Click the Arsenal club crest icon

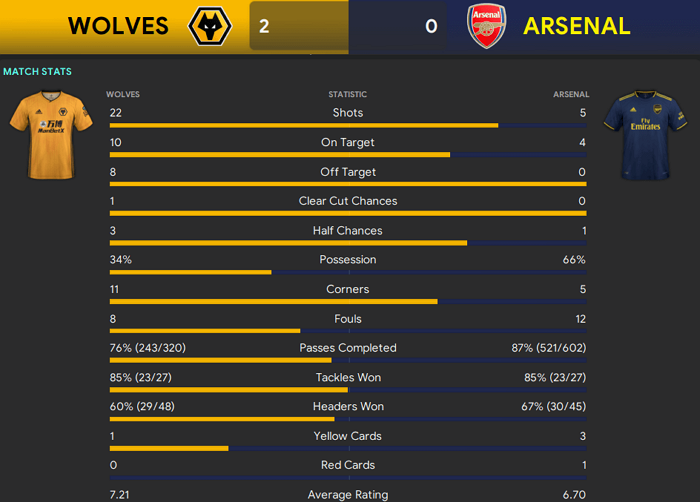pos(486,26)
